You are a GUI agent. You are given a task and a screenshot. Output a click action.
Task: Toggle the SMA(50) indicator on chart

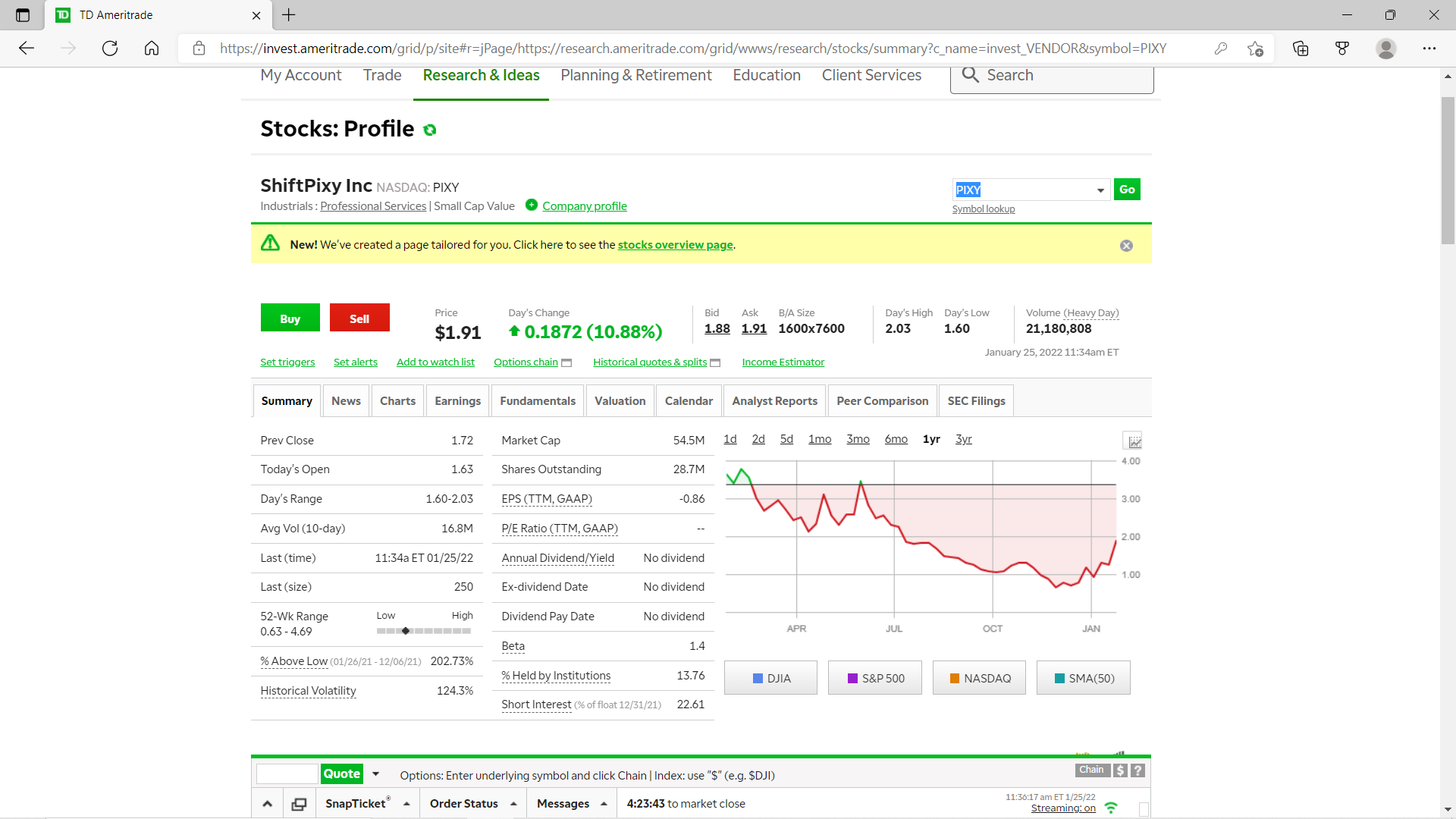[x=1084, y=678]
